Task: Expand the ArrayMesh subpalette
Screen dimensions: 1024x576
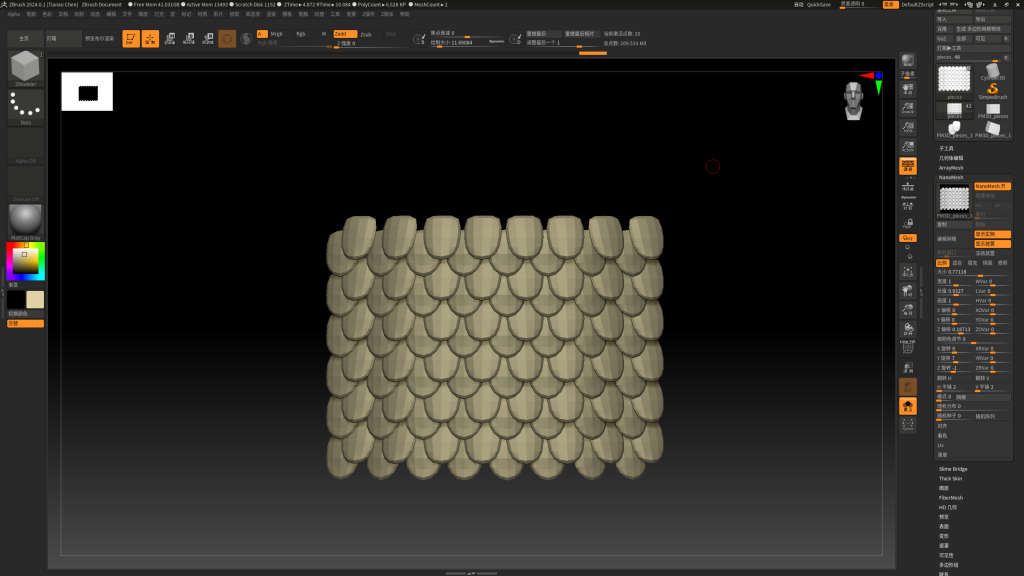Action: 950,168
